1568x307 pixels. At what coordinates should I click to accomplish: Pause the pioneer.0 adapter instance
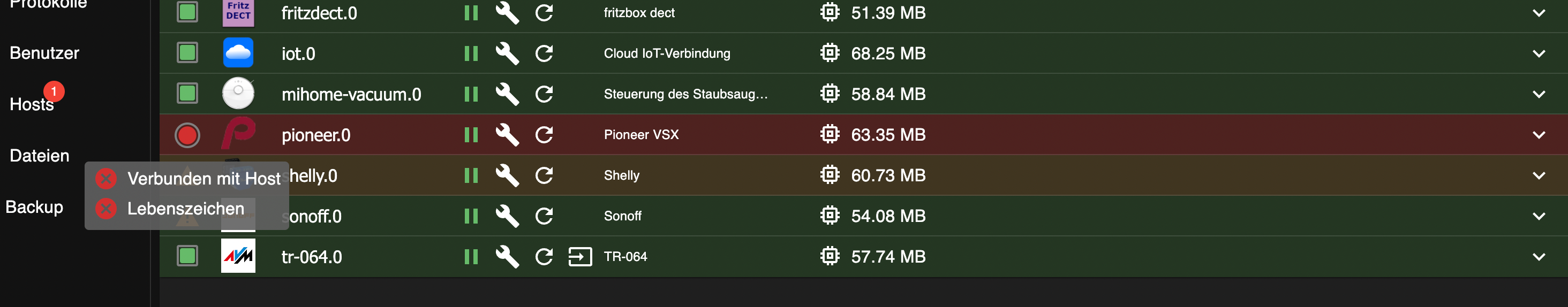(x=471, y=135)
